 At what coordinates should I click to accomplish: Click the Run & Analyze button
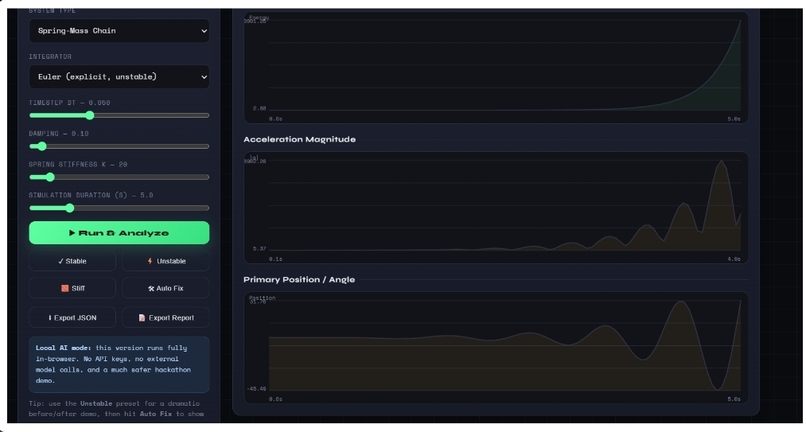click(119, 233)
